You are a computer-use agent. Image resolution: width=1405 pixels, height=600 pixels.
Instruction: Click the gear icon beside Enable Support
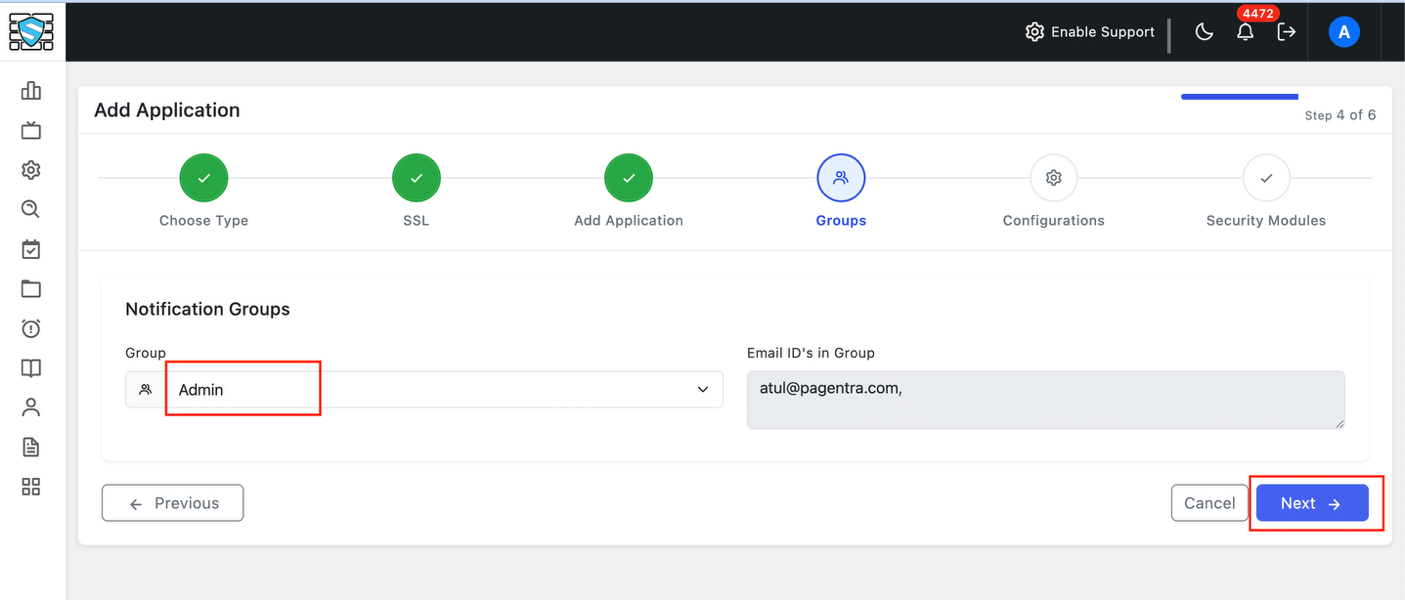coord(1035,32)
